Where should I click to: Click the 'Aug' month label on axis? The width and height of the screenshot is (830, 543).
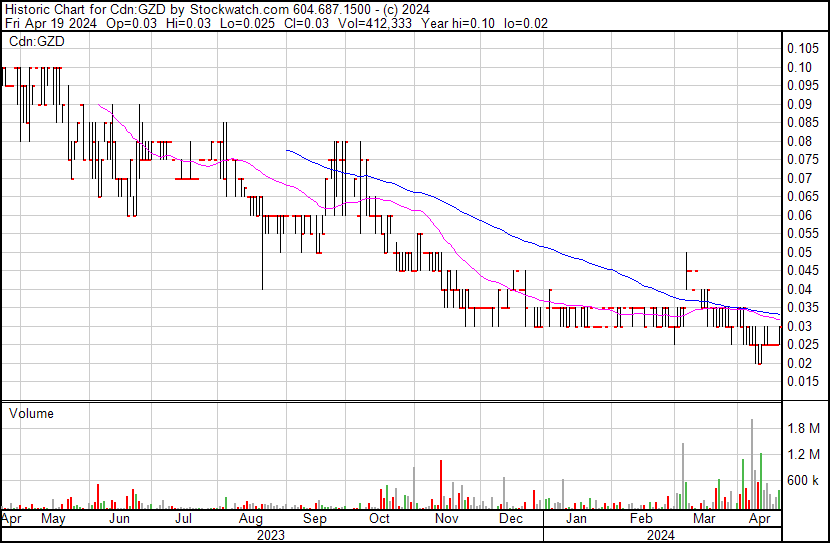point(250,518)
